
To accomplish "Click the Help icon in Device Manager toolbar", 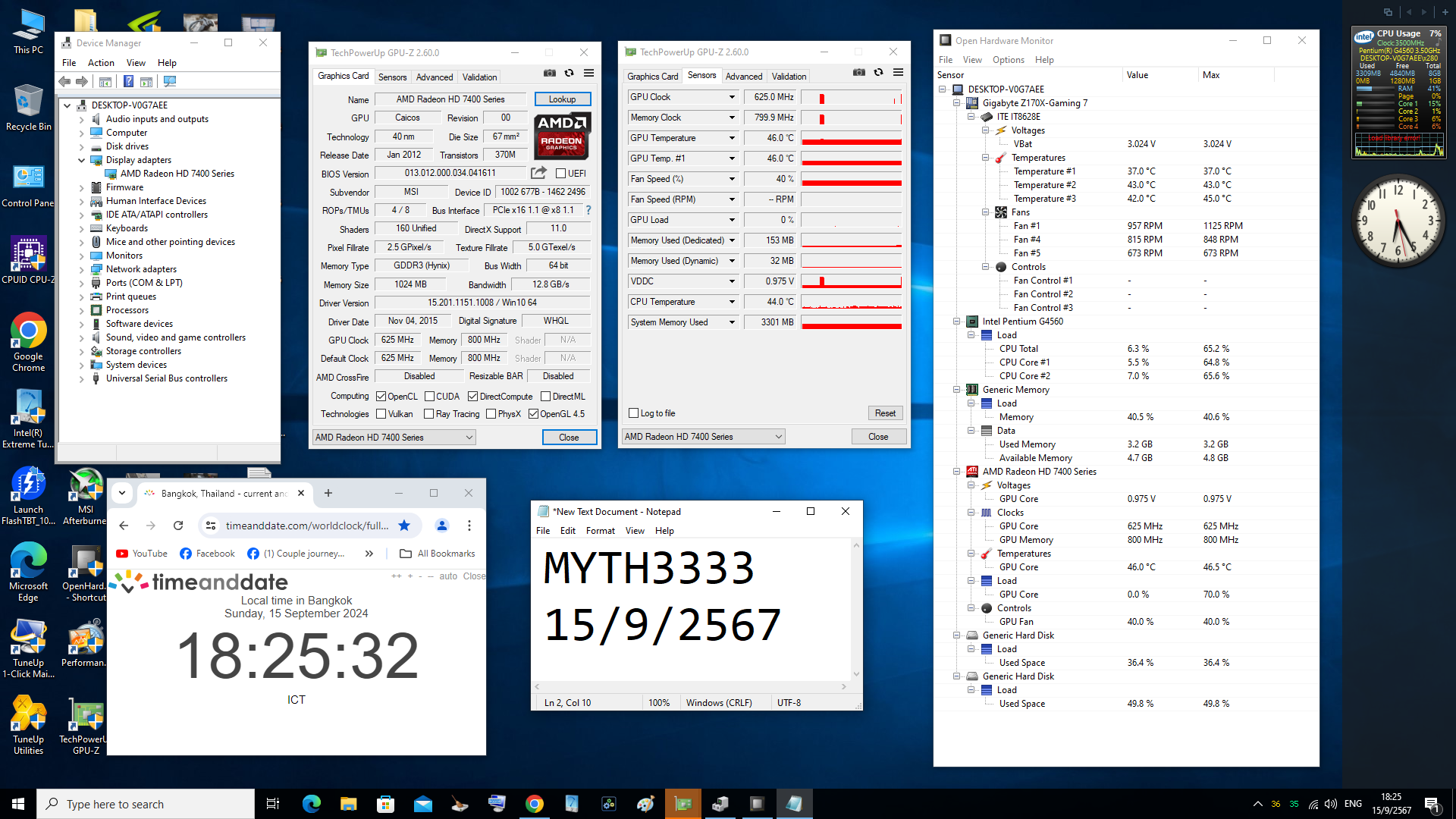I will 128,81.
